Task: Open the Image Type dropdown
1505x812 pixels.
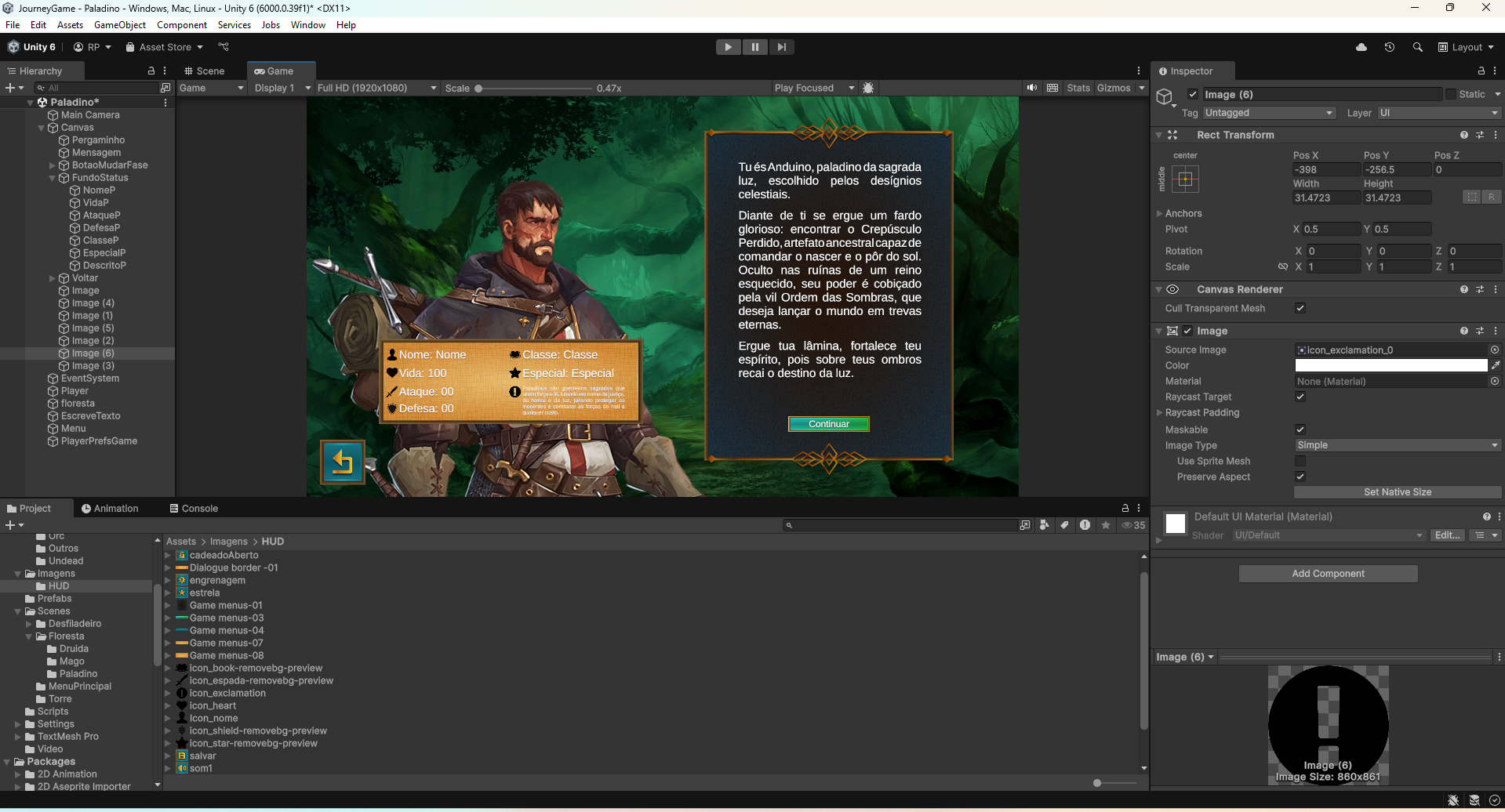Action: [1397, 445]
